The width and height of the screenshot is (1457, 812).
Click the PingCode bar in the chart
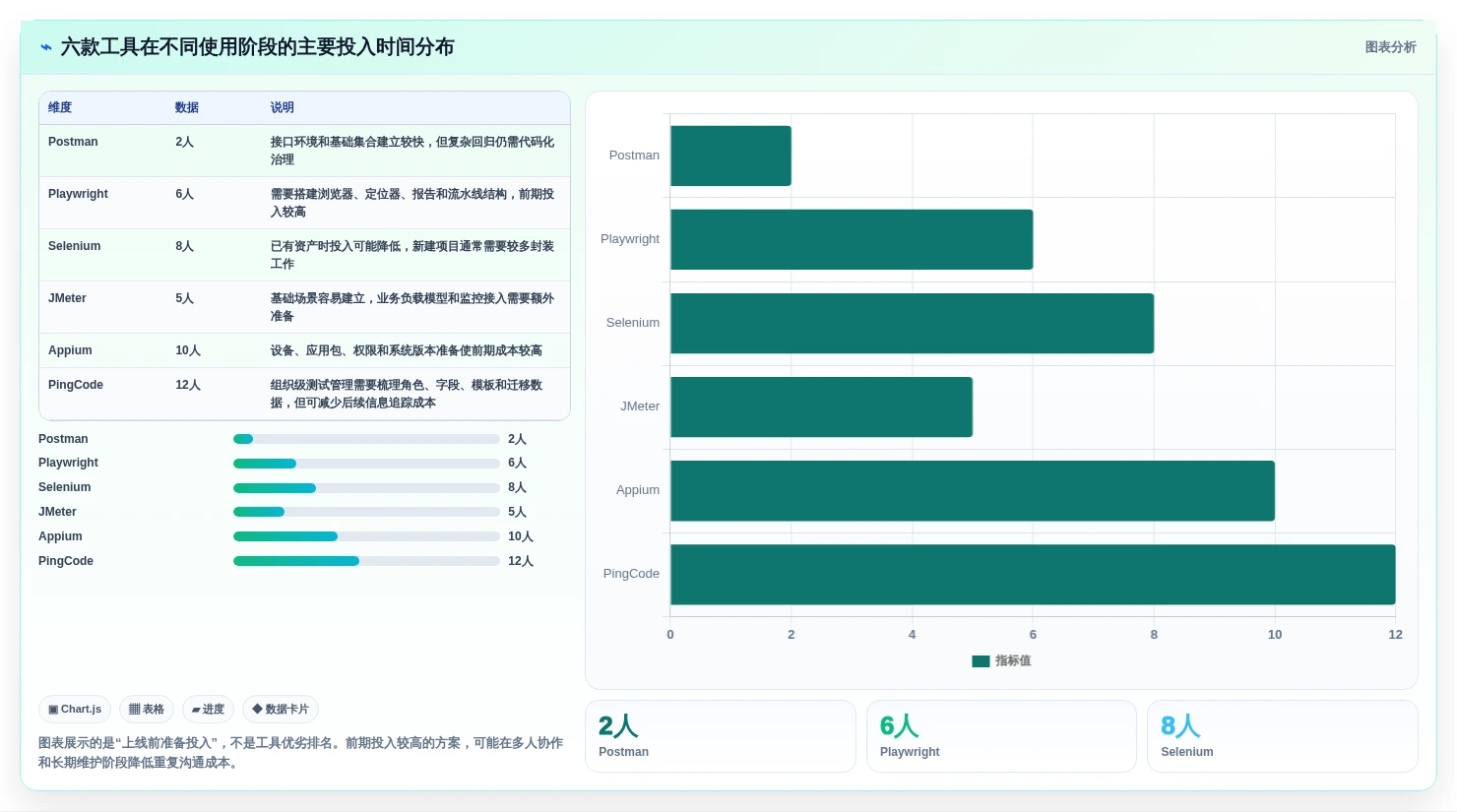[x=1033, y=574]
